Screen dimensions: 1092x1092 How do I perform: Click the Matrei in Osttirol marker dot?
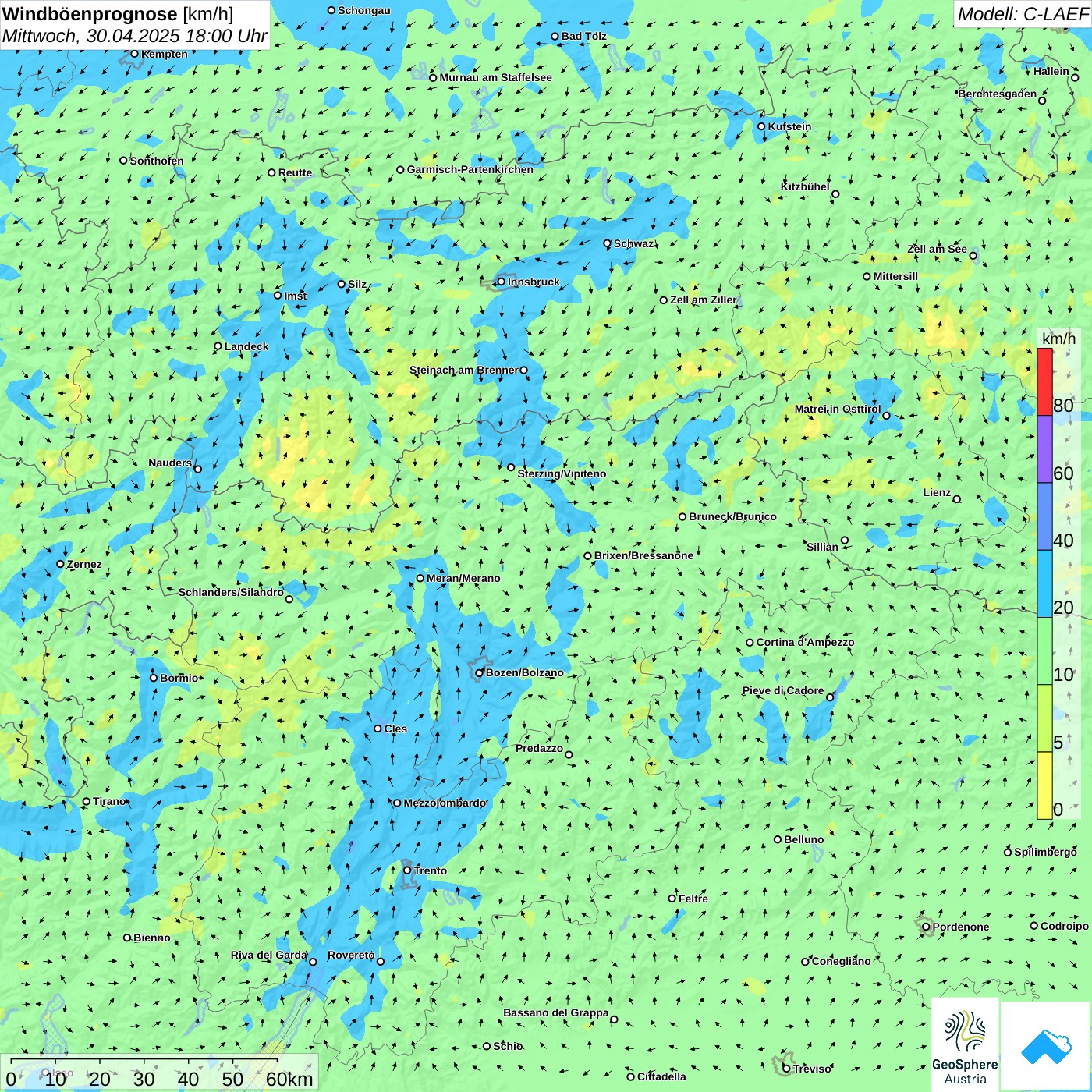(x=886, y=416)
